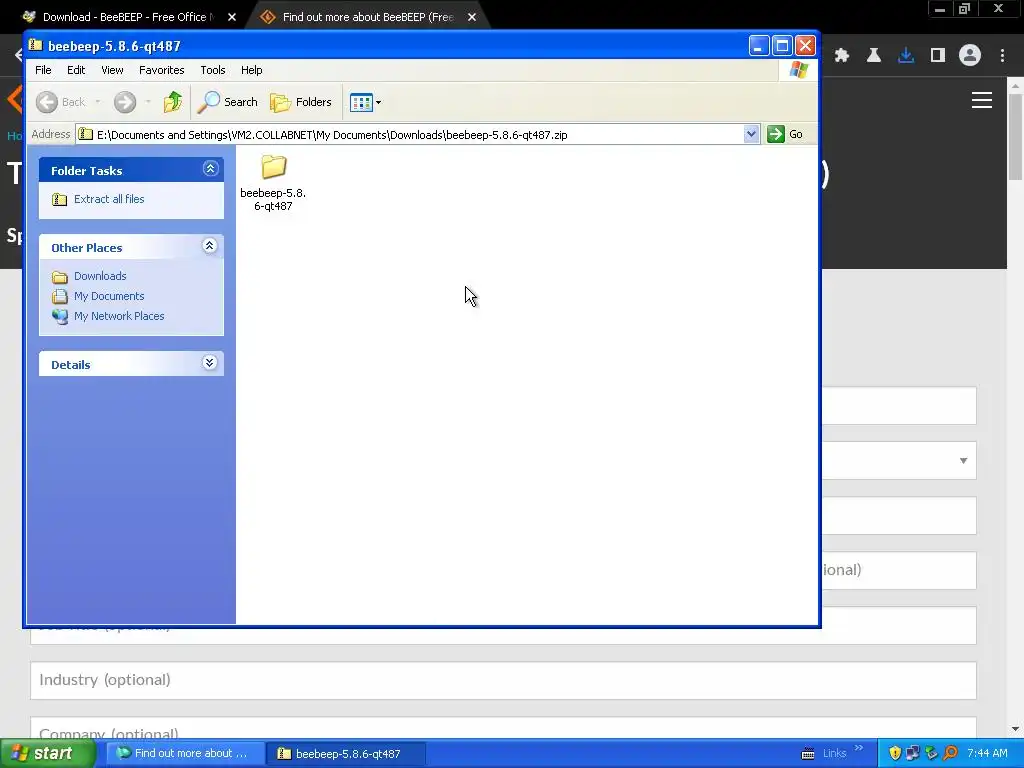Click the Windows flag logo

[798, 70]
